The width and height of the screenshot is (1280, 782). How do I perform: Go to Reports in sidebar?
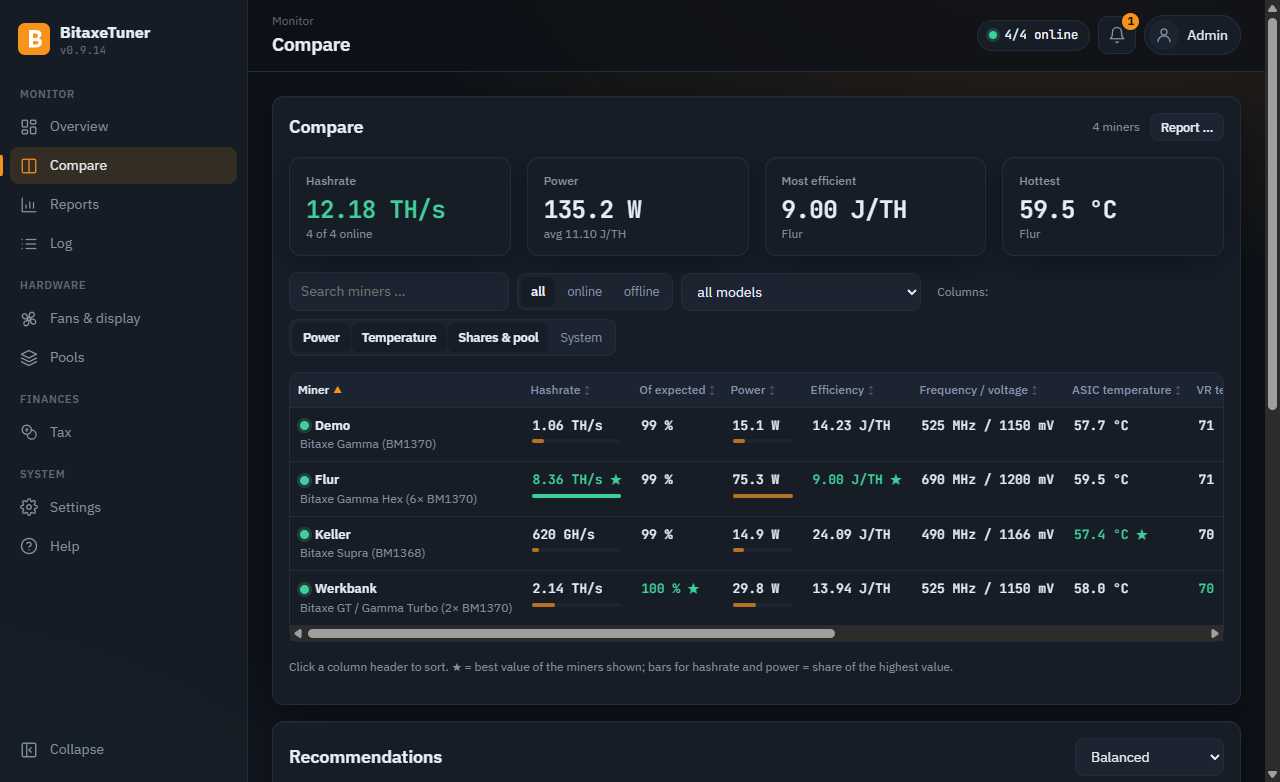(x=124, y=204)
